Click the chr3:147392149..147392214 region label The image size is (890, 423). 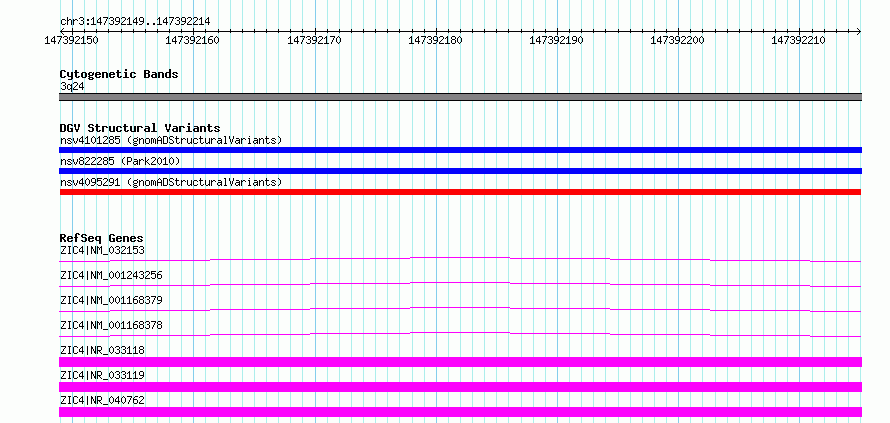pos(135,21)
